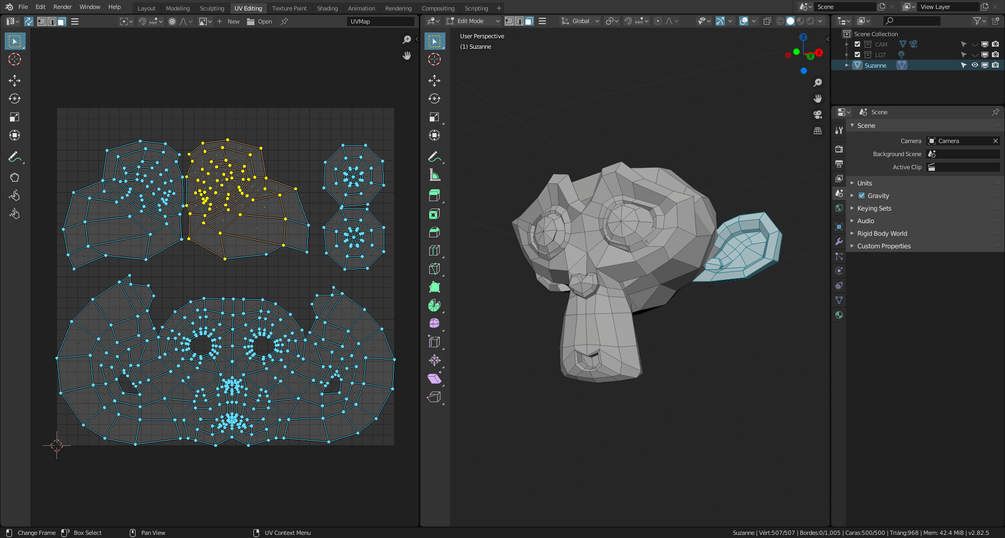Switch to the Shading workspace tab
1005x538 pixels.
(x=327, y=8)
